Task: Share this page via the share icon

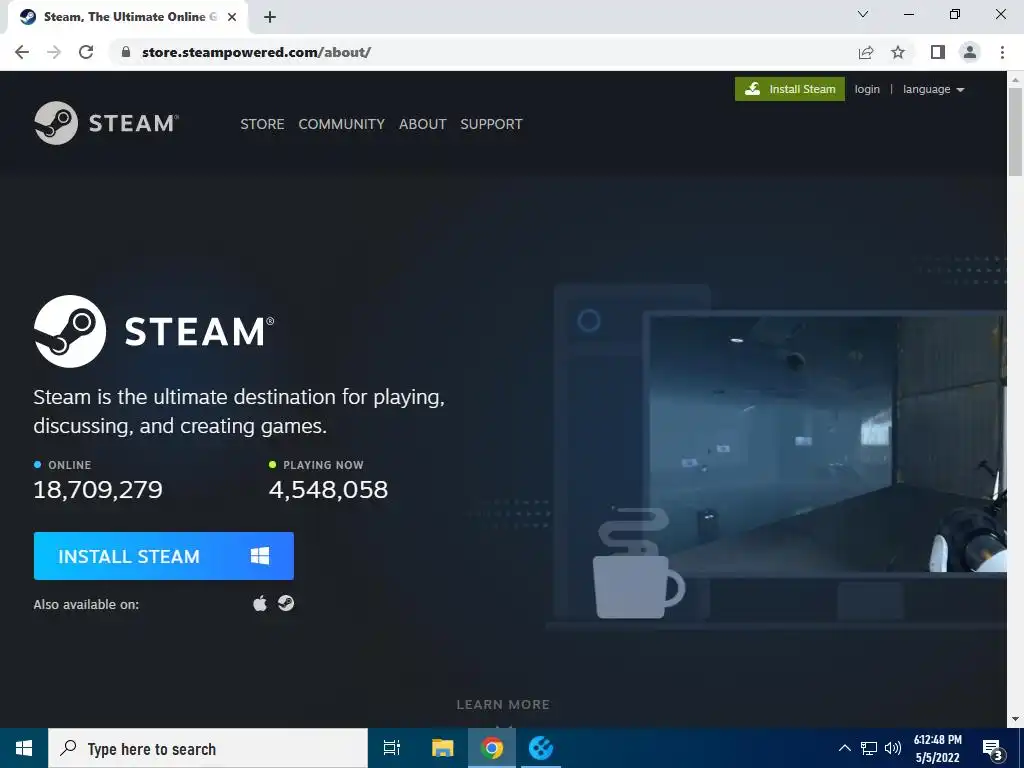Action: click(866, 52)
